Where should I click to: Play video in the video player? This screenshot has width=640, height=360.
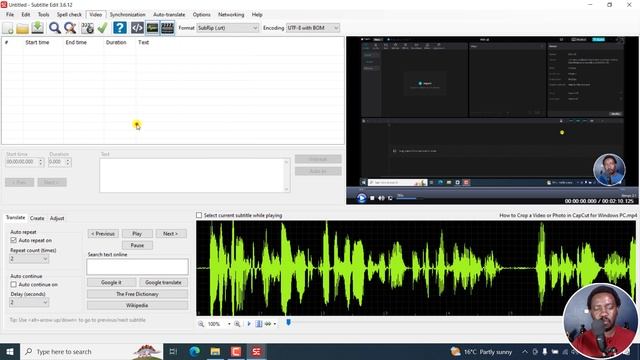[x=361, y=198]
